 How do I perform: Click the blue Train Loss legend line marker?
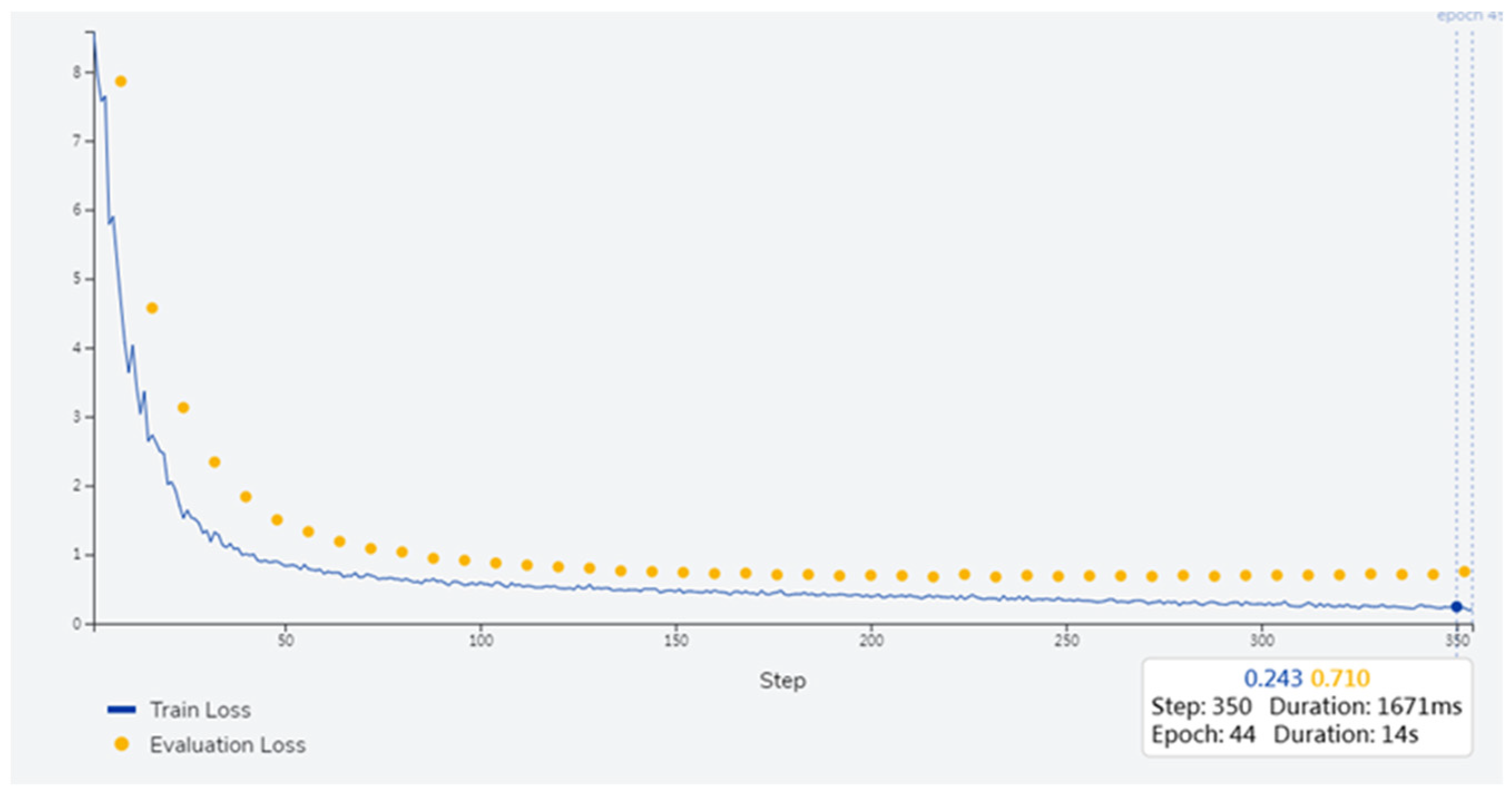pyautogui.click(x=121, y=709)
